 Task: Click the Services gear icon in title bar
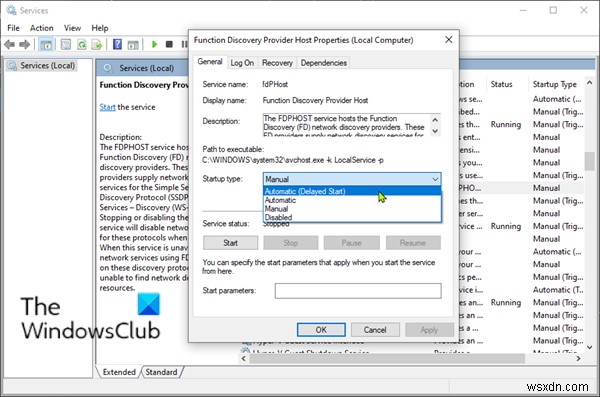11,10
